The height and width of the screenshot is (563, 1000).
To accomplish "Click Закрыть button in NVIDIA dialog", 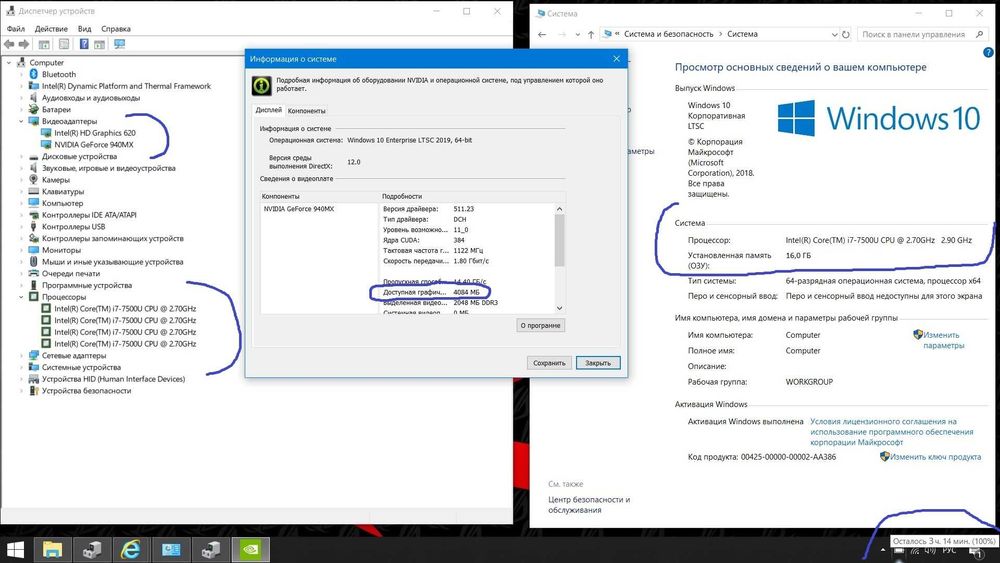I will tap(598, 363).
